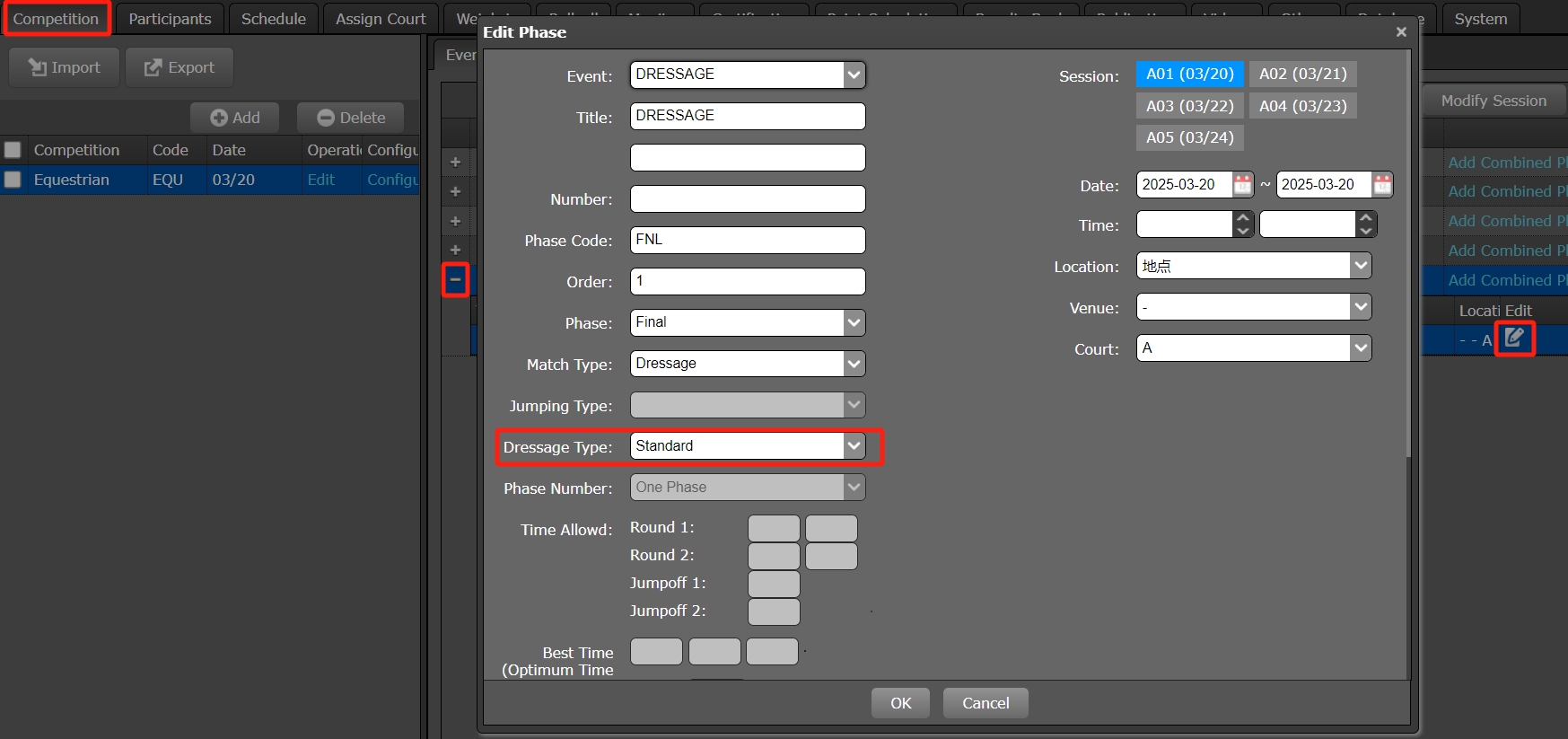This screenshot has height=739, width=1568.
Task: Collapse the expanded row with minus icon
Action: (x=455, y=279)
